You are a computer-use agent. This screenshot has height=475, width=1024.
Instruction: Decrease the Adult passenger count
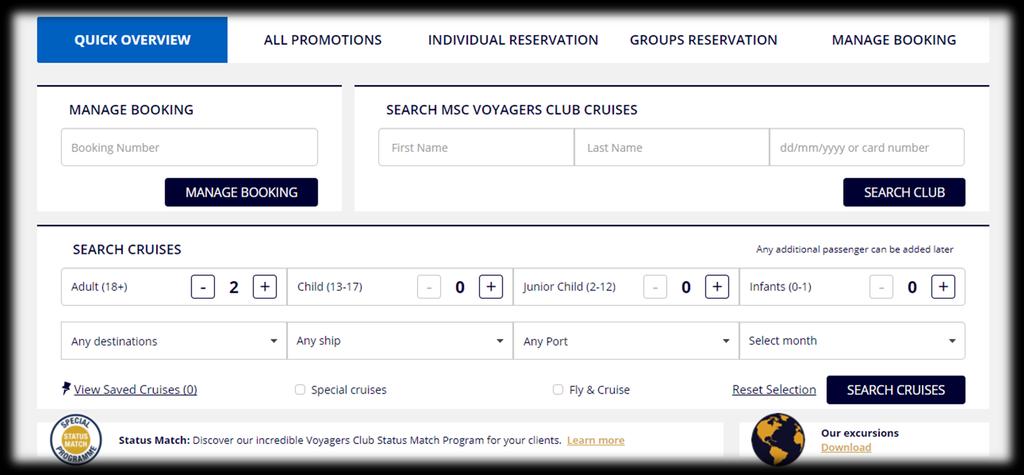(203, 287)
